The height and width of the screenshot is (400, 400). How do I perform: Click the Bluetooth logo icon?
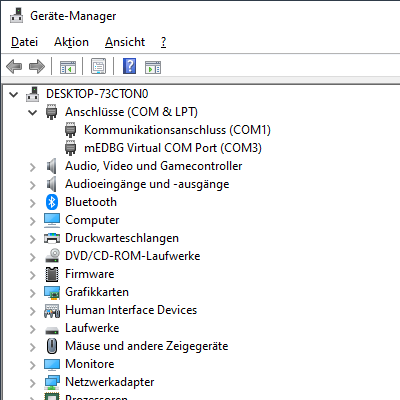(x=52, y=202)
